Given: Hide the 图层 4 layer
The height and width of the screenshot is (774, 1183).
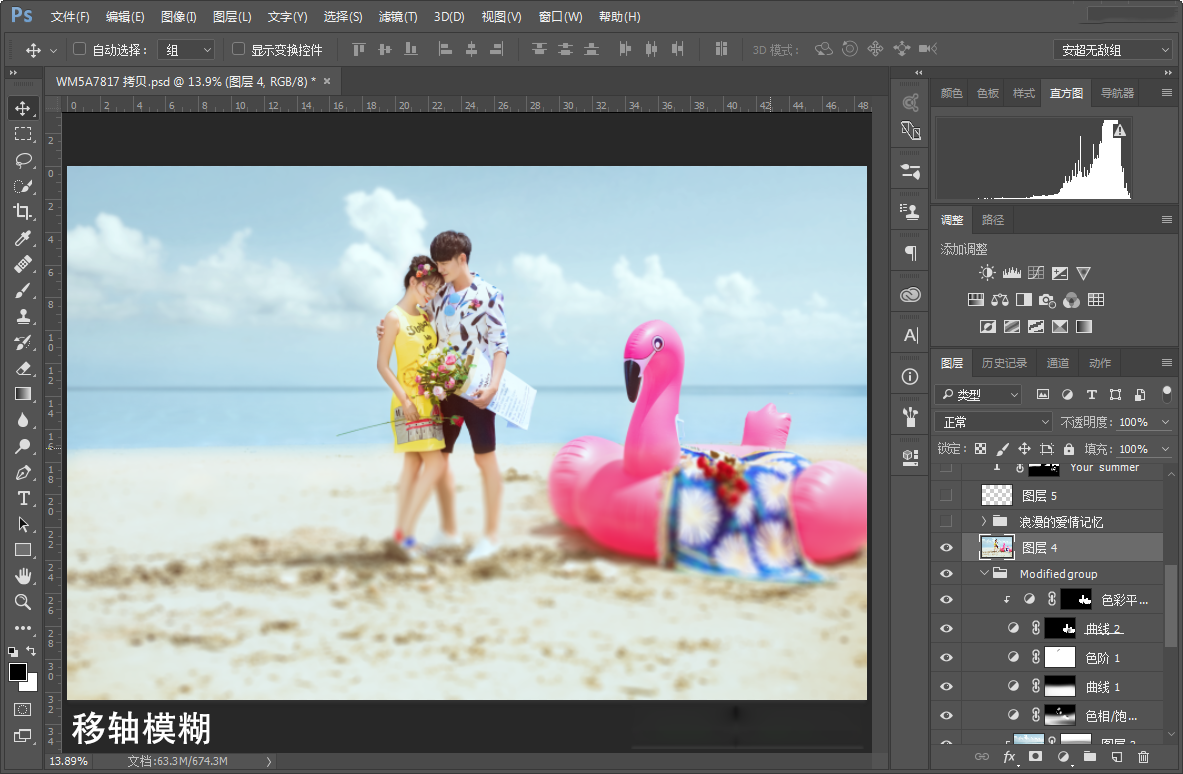Looking at the screenshot, I should click(x=946, y=548).
